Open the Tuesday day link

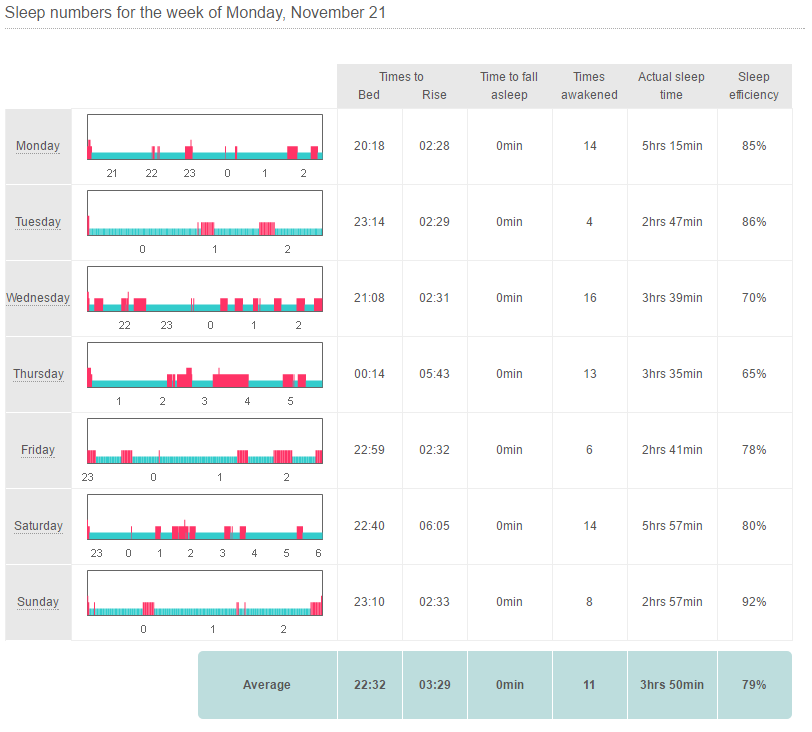point(38,222)
